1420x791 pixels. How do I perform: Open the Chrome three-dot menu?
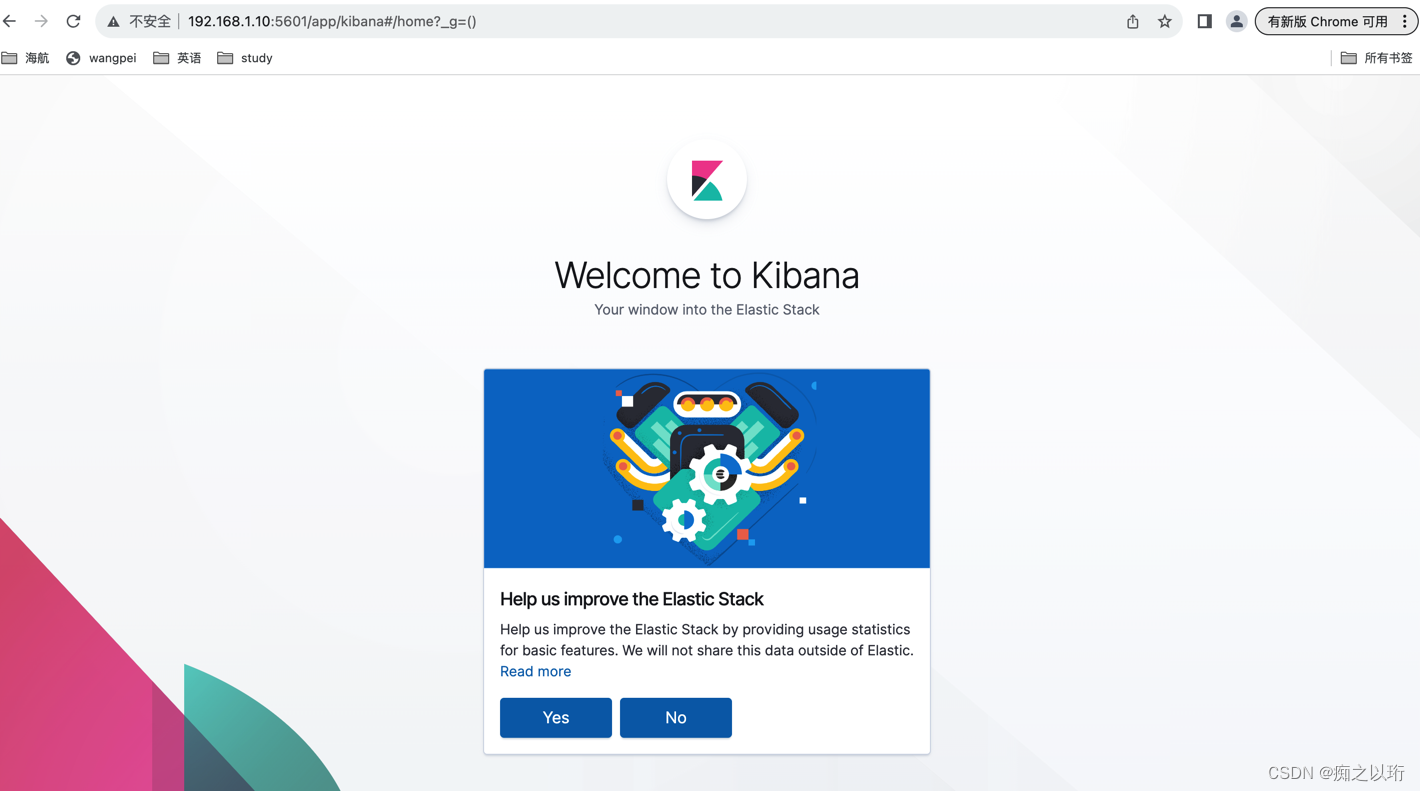(1405, 20)
